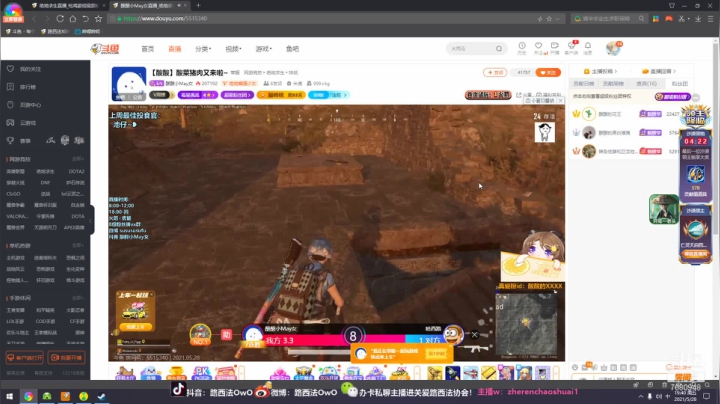The width and height of the screenshot is (720, 404).
Task: Open browser game controller icon
Action: click(x=669, y=19)
